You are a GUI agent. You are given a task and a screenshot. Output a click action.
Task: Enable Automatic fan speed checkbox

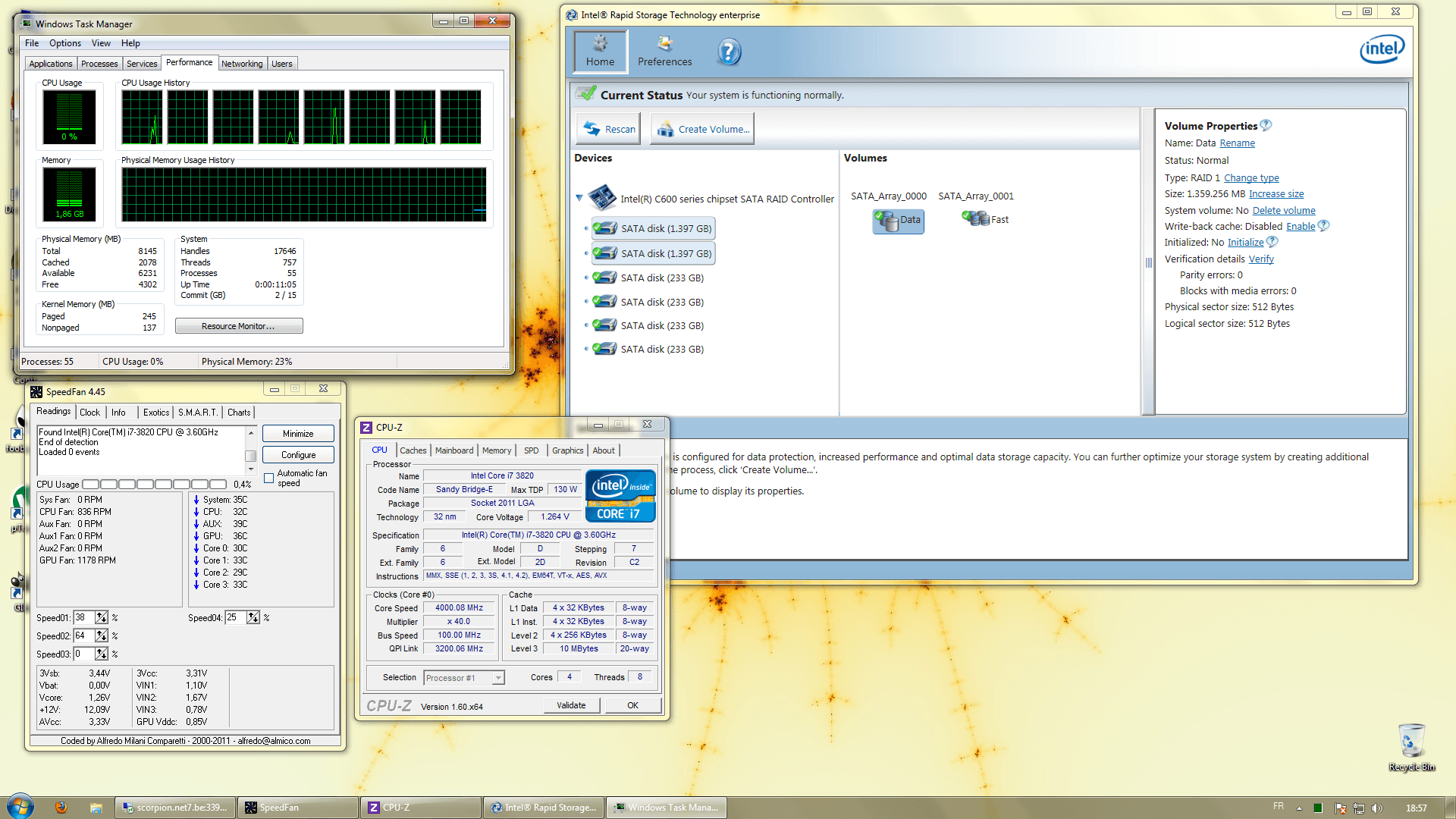(x=268, y=478)
